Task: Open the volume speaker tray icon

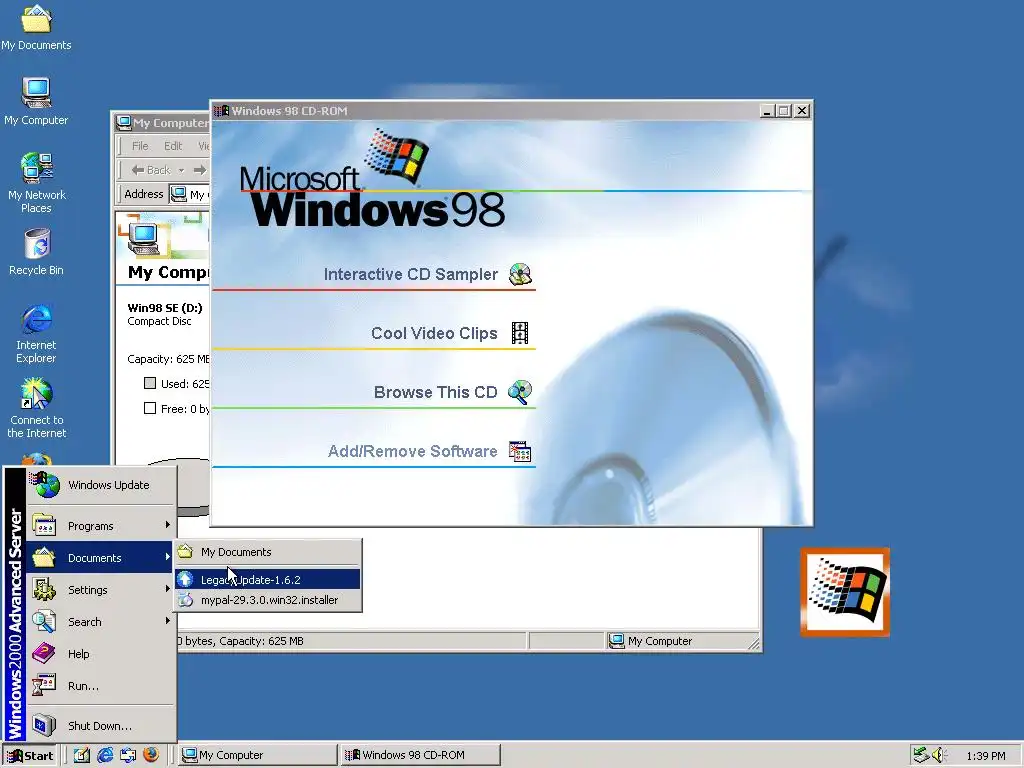Action: [x=940, y=755]
